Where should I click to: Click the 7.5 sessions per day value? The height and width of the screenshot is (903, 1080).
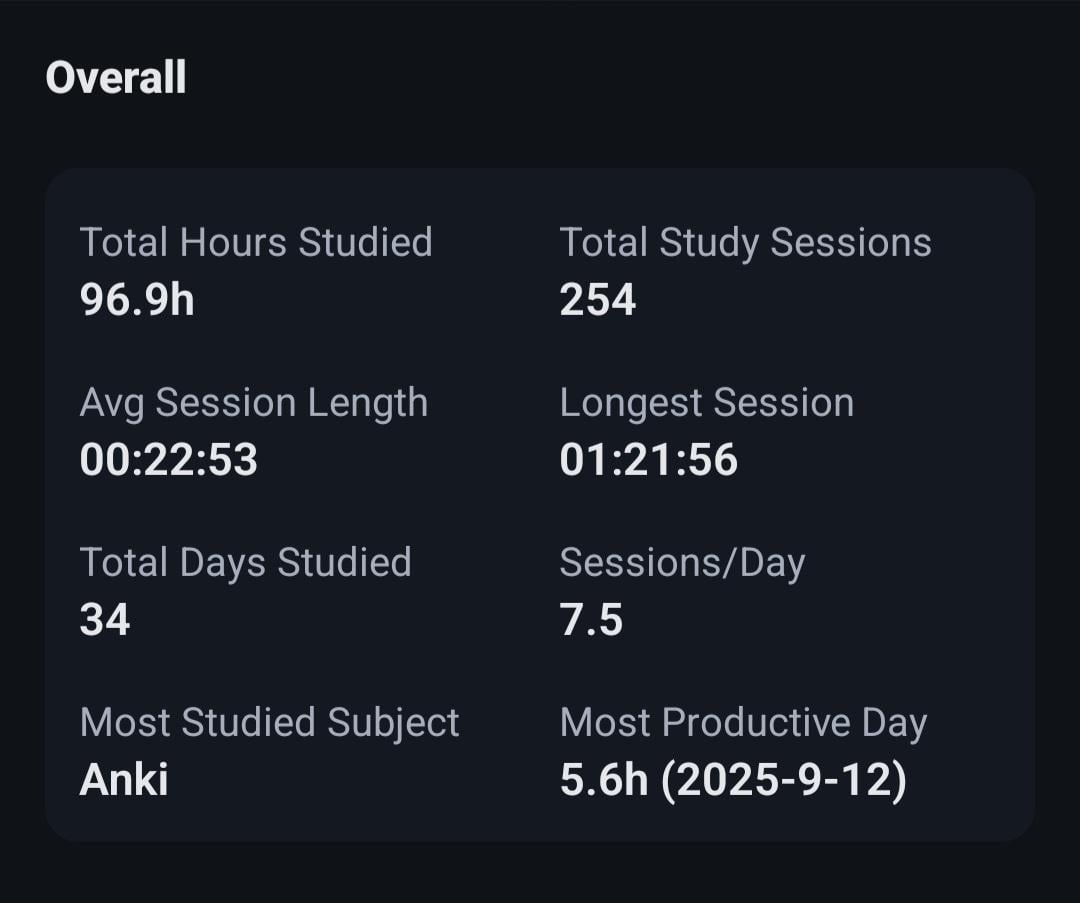point(591,620)
